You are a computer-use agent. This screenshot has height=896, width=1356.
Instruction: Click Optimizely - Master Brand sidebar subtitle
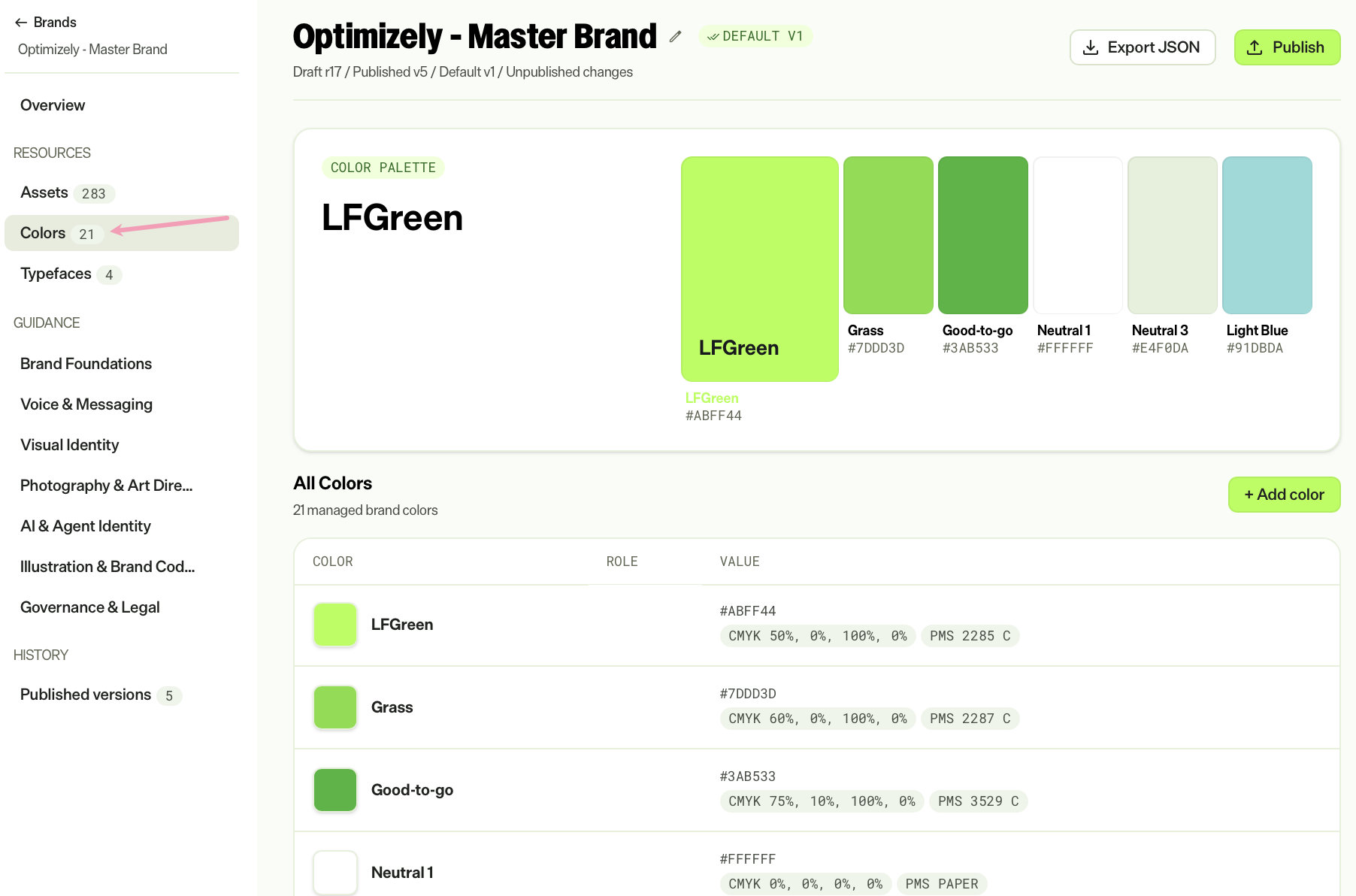tap(92, 50)
